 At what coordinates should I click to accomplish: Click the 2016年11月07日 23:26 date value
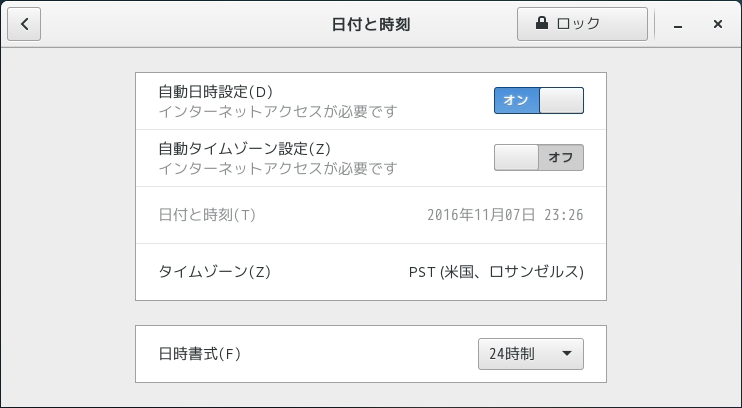tap(504, 215)
